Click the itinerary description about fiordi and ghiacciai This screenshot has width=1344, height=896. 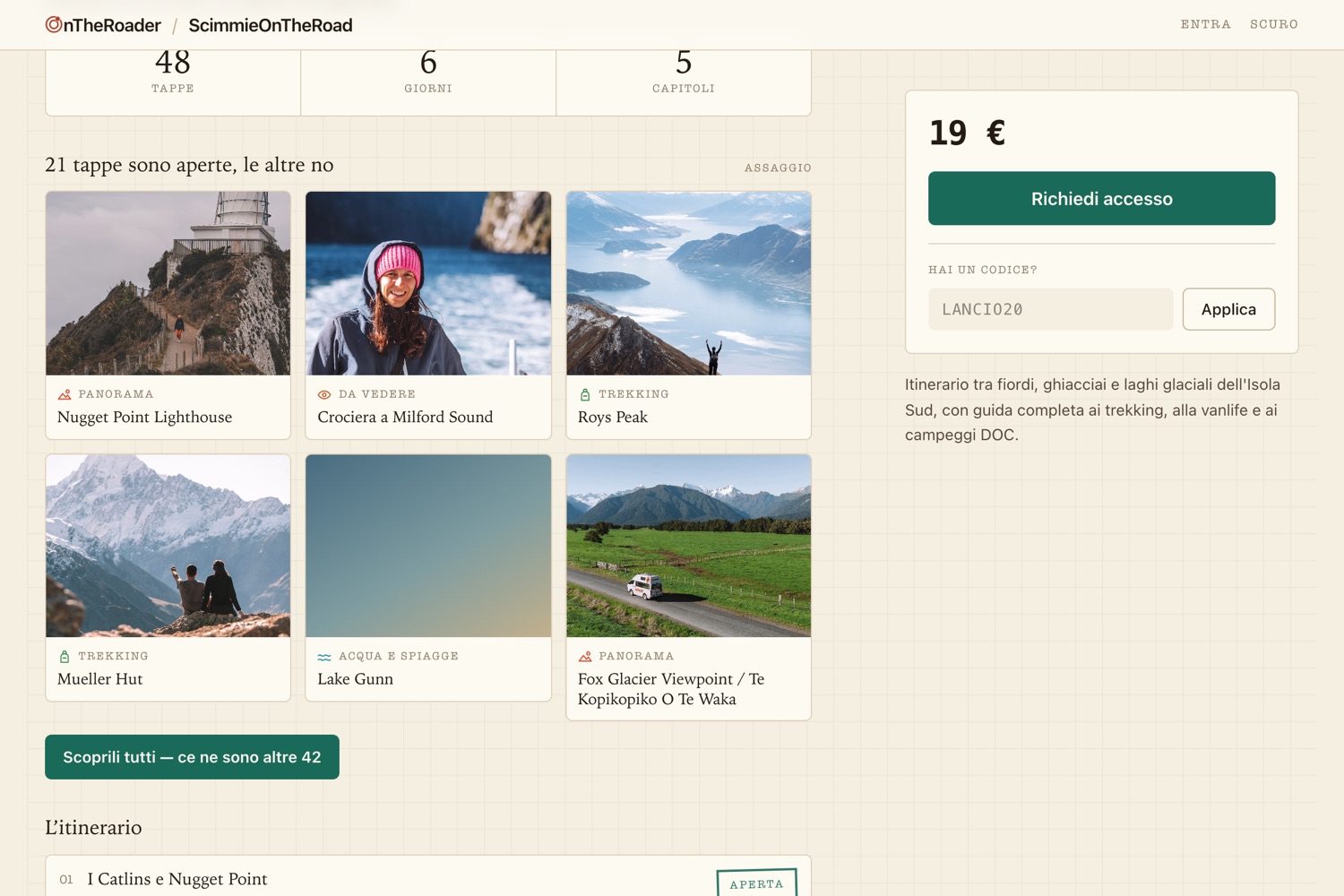click(x=1092, y=409)
